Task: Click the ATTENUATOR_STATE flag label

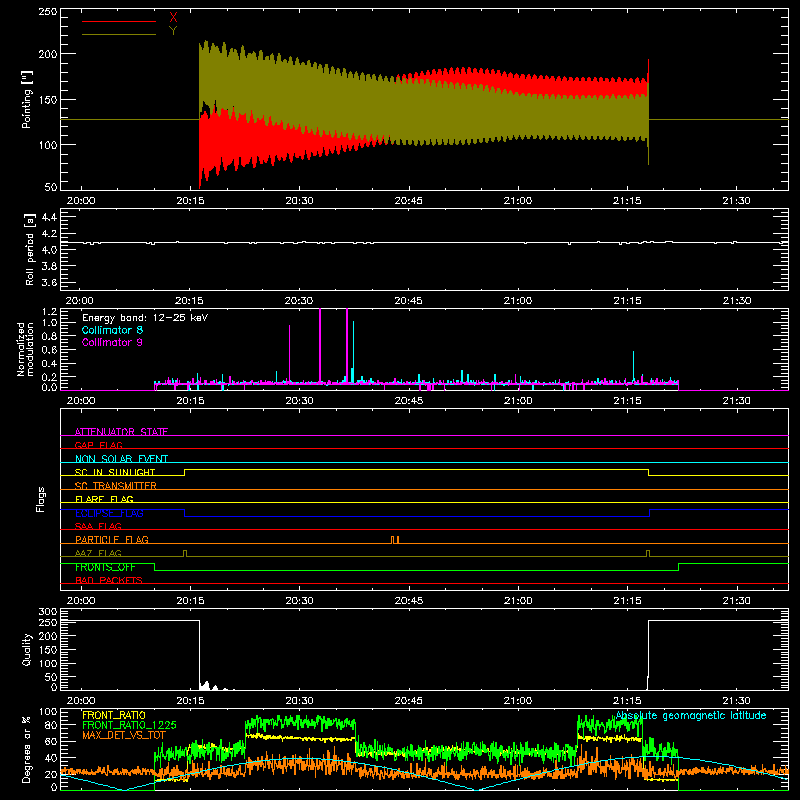Action: coord(121,432)
